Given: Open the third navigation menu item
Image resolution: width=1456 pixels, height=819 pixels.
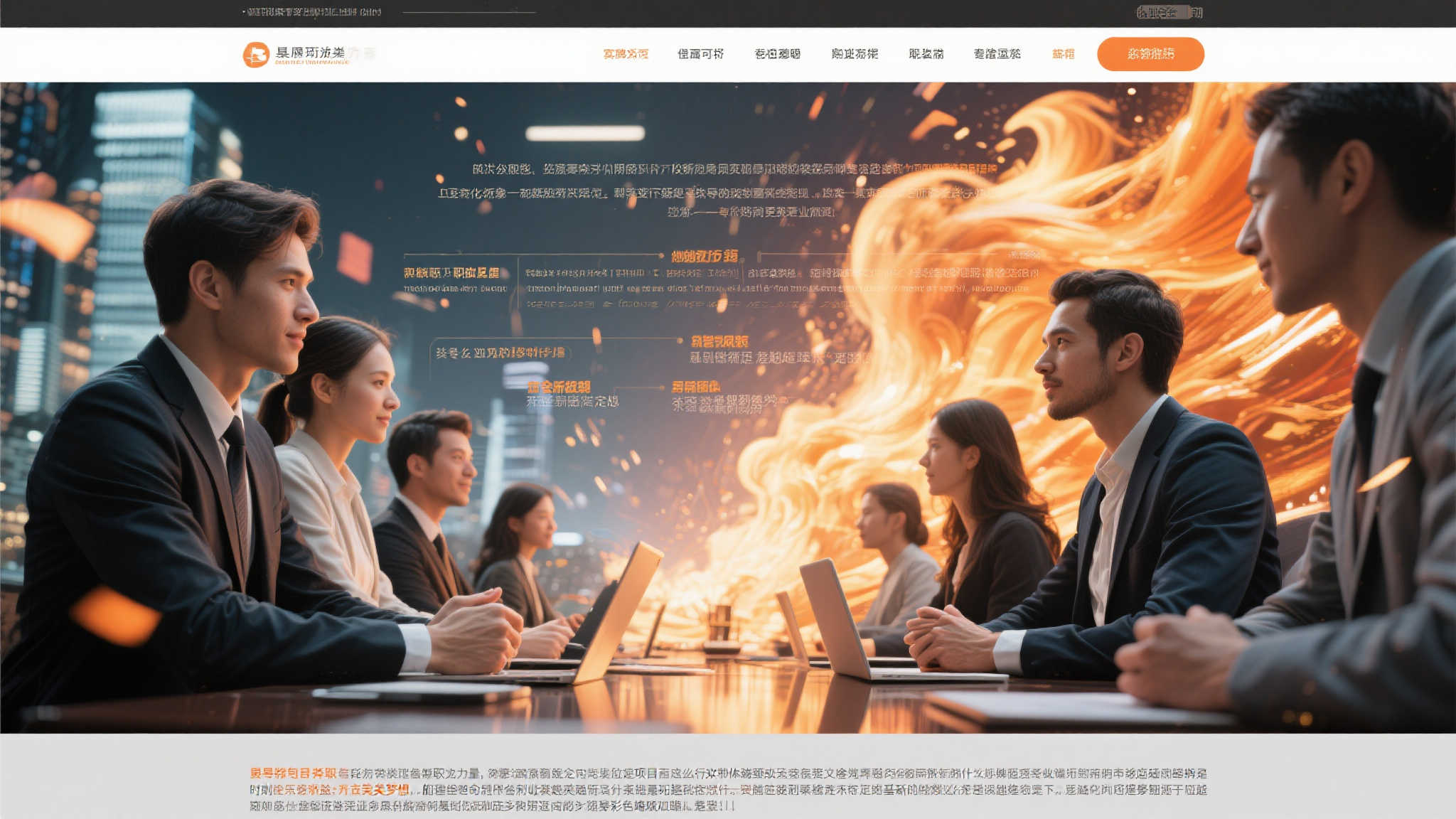Looking at the screenshot, I should (x=777, y=54).
